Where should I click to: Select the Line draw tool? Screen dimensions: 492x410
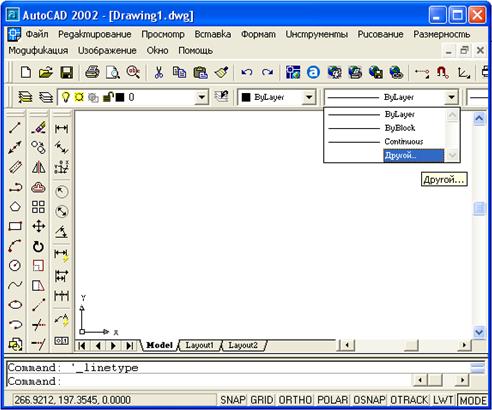(x=15, y=128)
